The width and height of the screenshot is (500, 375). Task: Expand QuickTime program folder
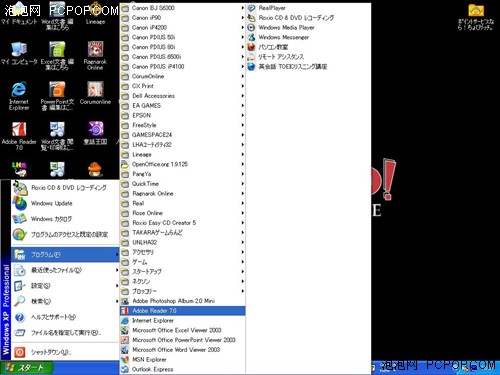[183, 184]
